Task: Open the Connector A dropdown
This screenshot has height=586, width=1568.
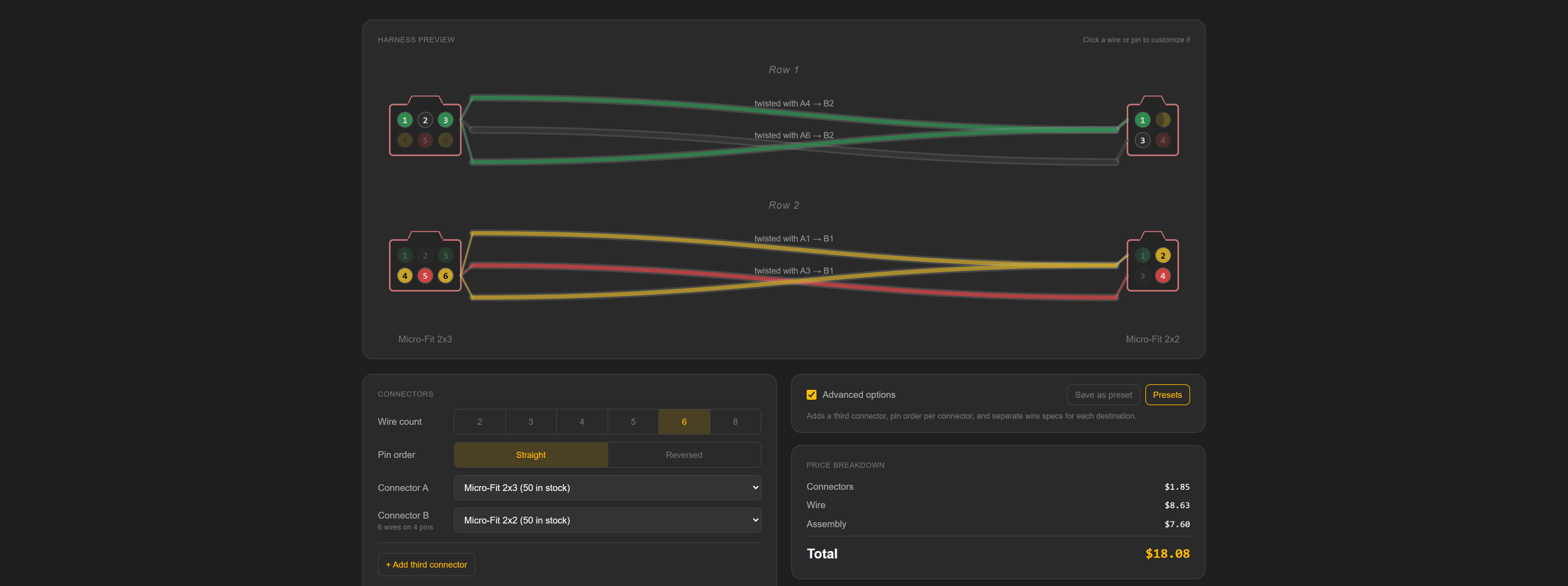Action: [x=608, y=488]
